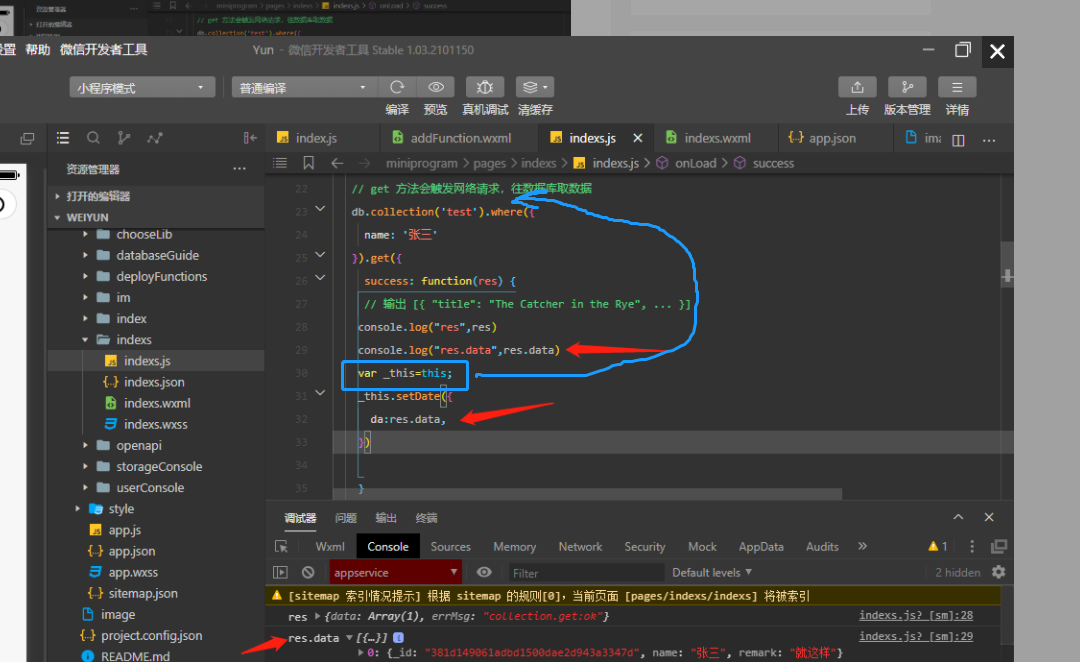Open the Network devtools tab
Image resolution: width=1080 pixels, height=662 pixels.
click(580, 546)
